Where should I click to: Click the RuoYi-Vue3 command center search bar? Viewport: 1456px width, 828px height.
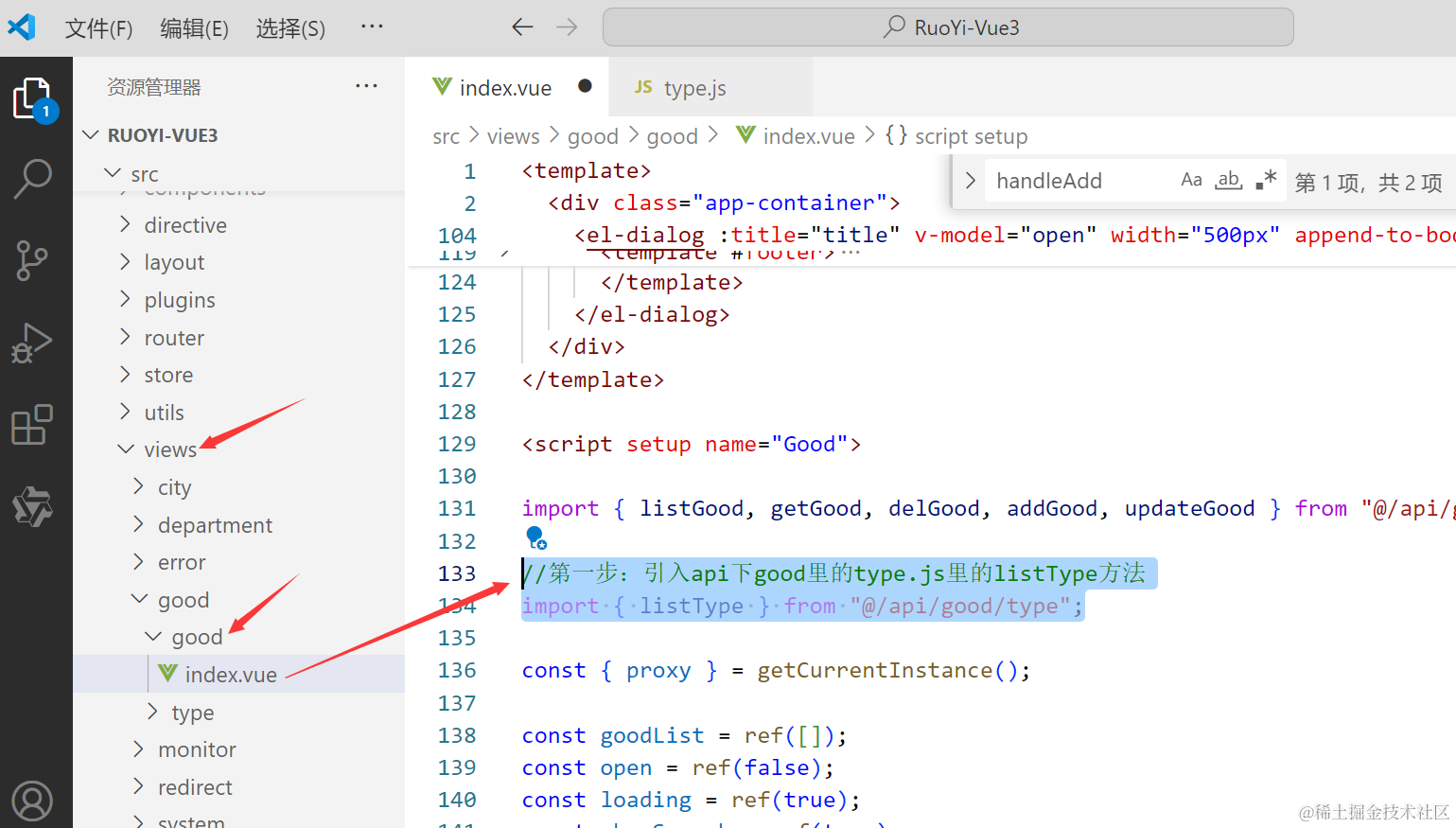[x=948, y=27]
